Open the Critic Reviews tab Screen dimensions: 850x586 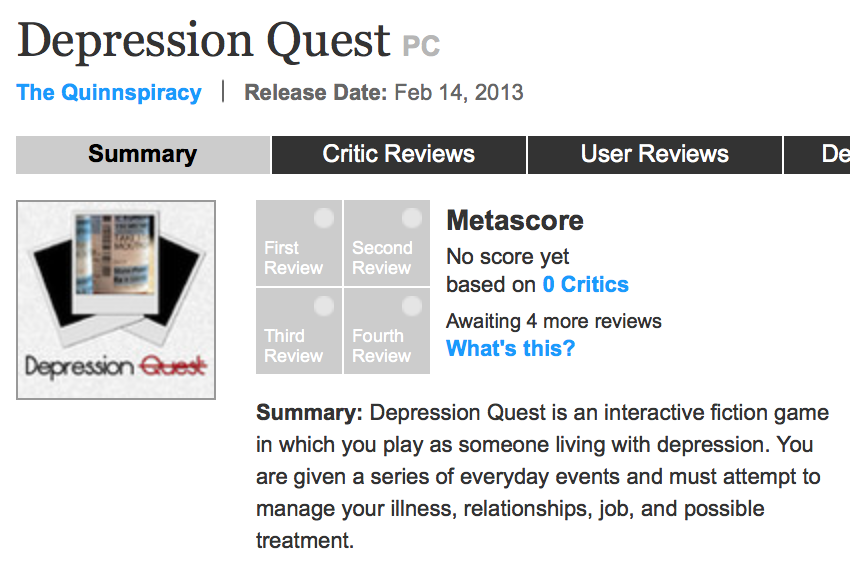399,155
